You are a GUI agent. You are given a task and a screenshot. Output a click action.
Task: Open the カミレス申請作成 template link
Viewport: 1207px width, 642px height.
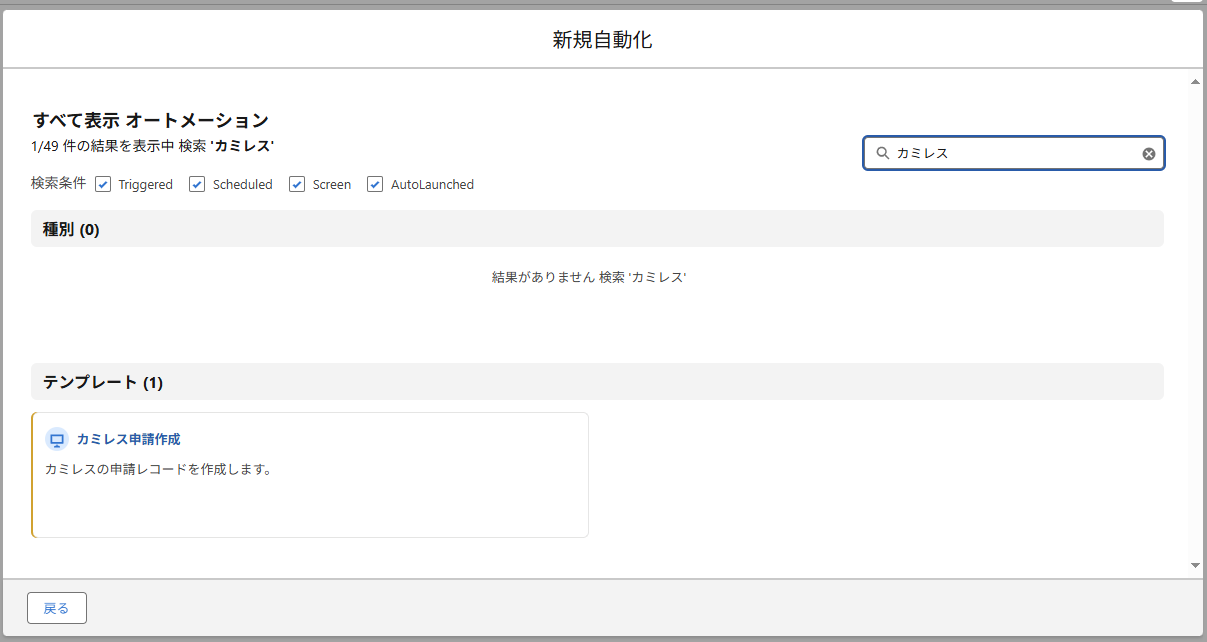tap(128, 439)
